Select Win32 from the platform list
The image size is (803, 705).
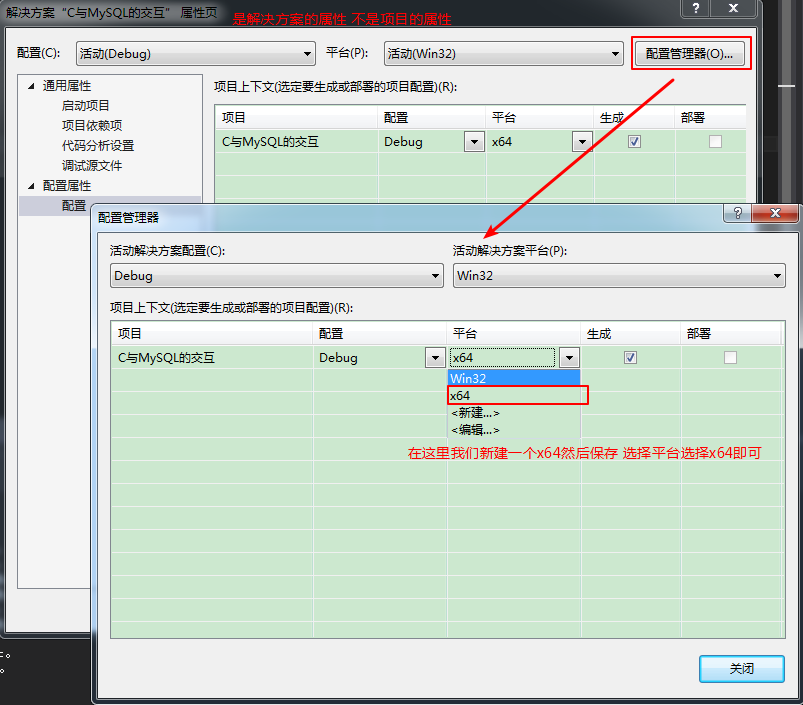click(x=513, y=379)
